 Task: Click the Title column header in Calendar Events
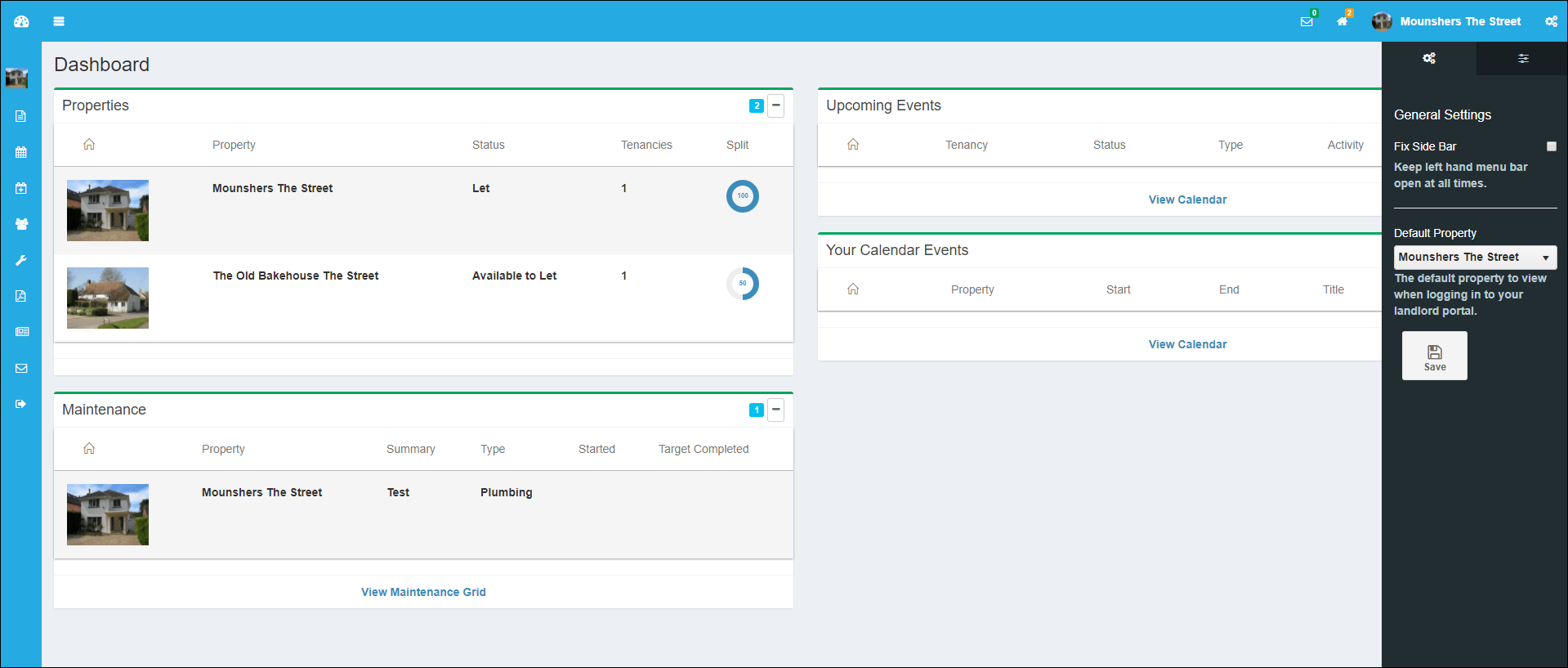pos(1333,289)
